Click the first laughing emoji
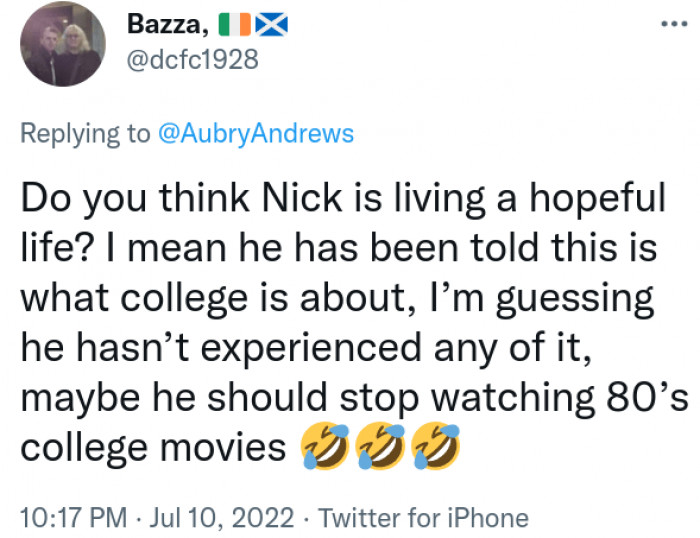 click(322, 446)
